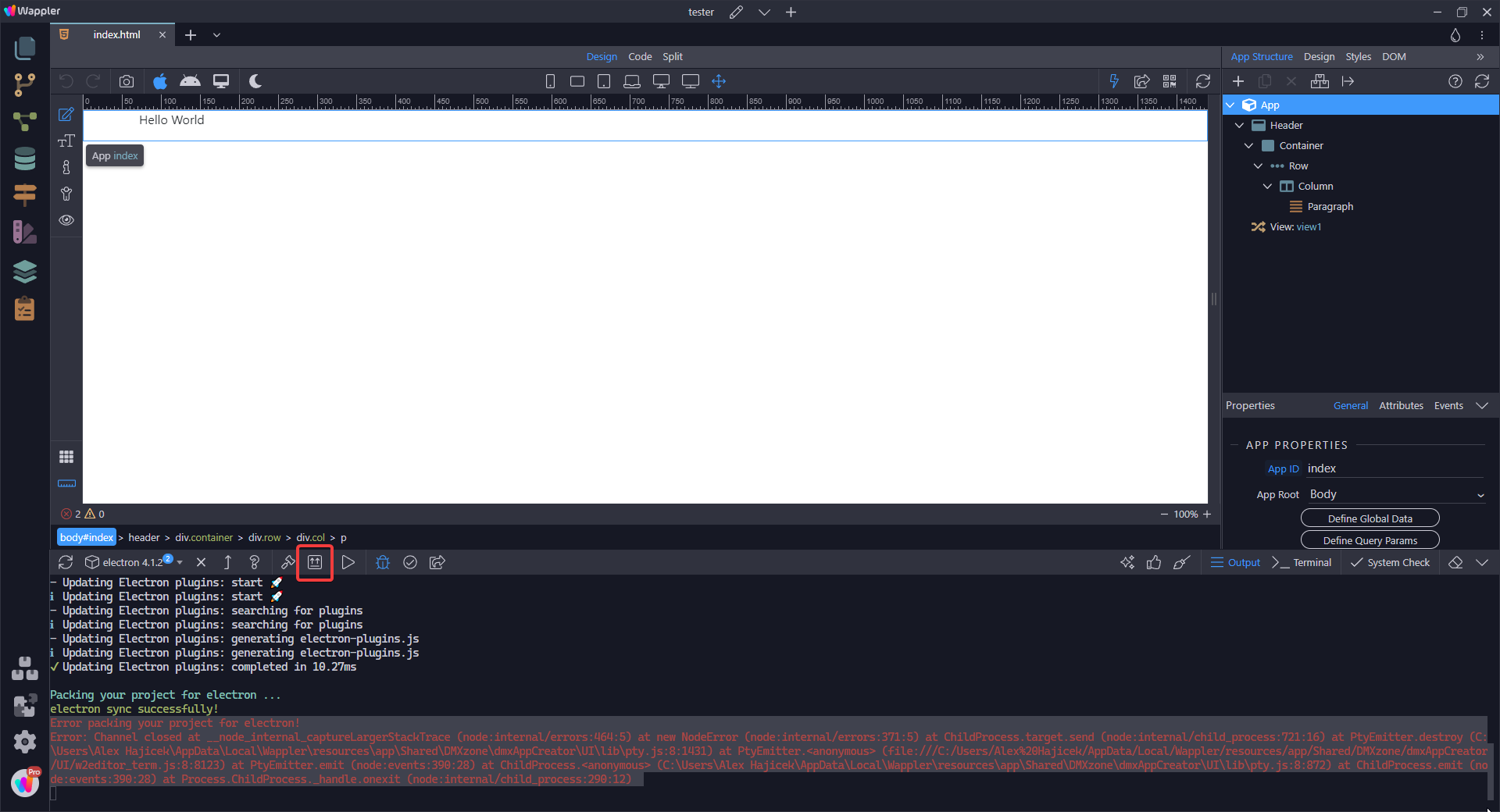This screenshot has height=812, width=1500.
Task: Open the Routing Manager sidebar icon
Action: click(25, 195)
